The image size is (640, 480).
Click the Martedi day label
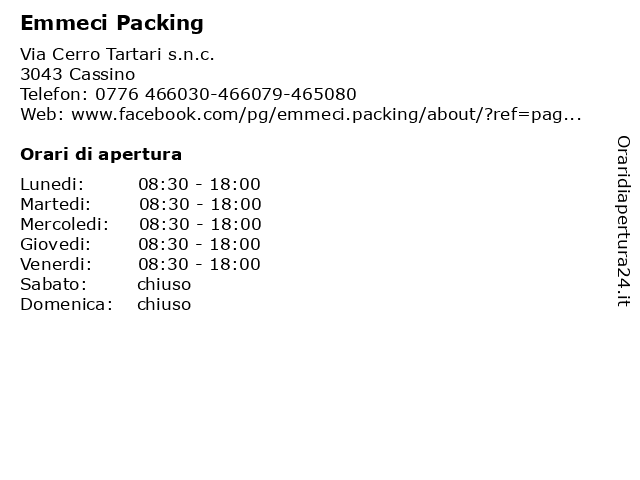point(56,204)
